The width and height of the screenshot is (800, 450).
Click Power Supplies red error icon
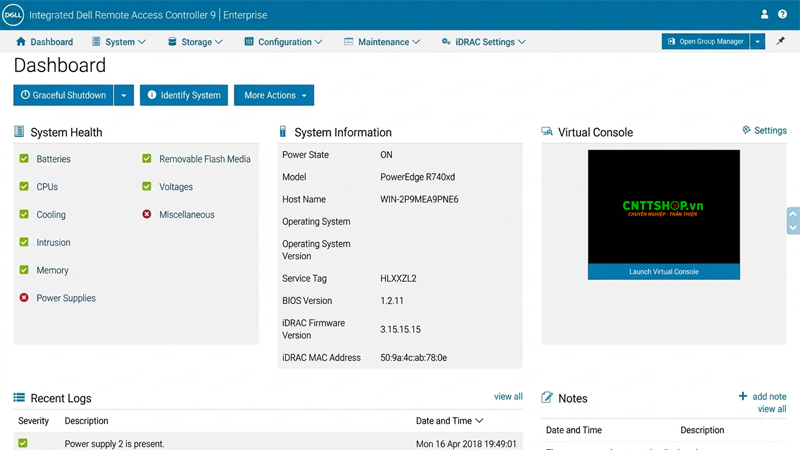(24, 297)
